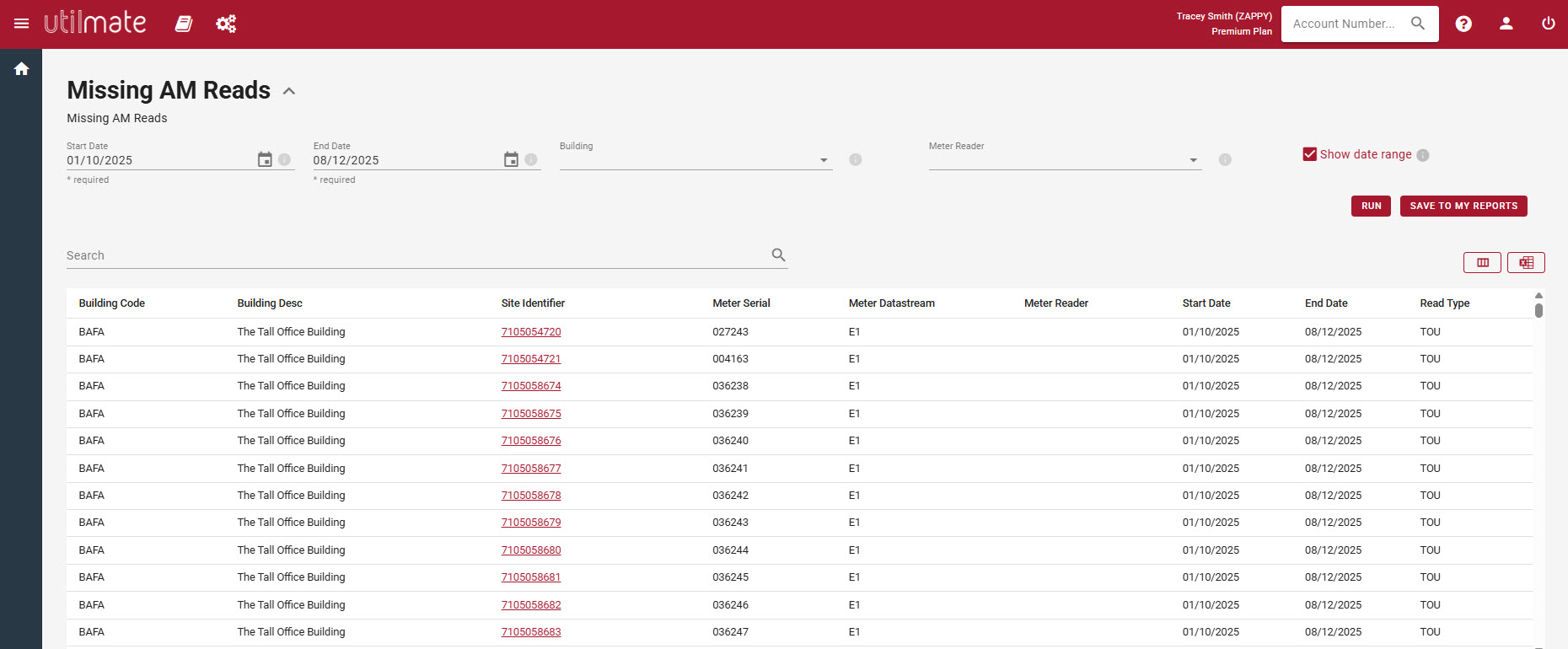This screenshot has width=1568, height=649.
Task: Click the RUN button
Action: (x=1371, y=206)
